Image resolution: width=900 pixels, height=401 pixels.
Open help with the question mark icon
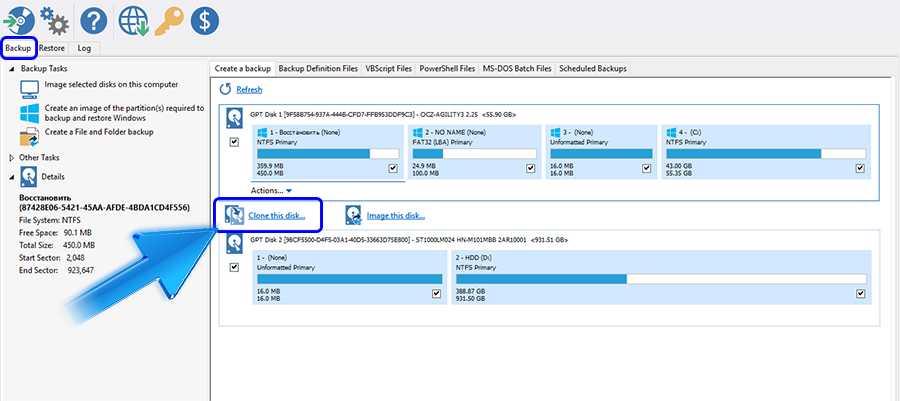(94, 19)
